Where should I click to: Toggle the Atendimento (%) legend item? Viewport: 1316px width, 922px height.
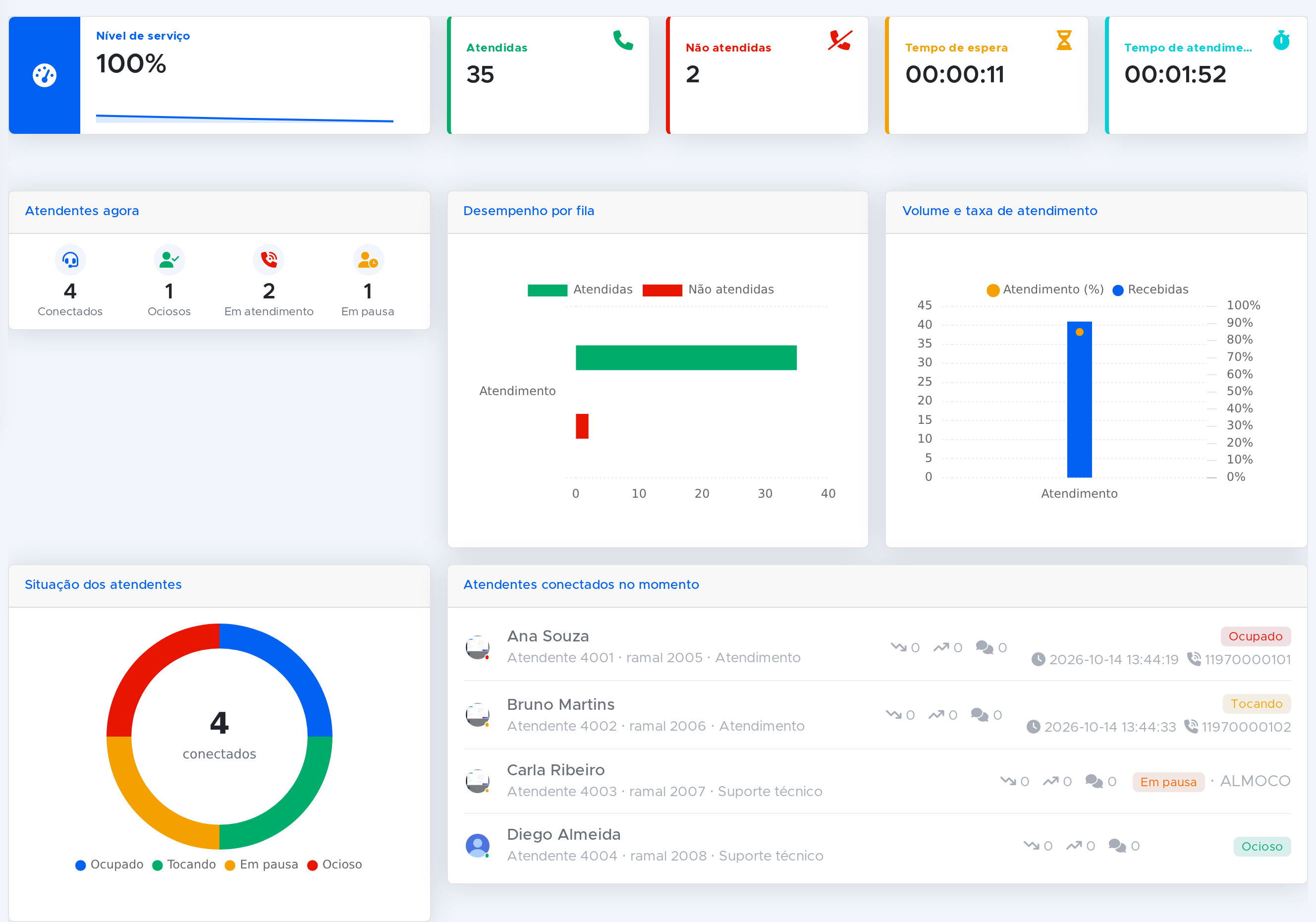pos(1045,289)
